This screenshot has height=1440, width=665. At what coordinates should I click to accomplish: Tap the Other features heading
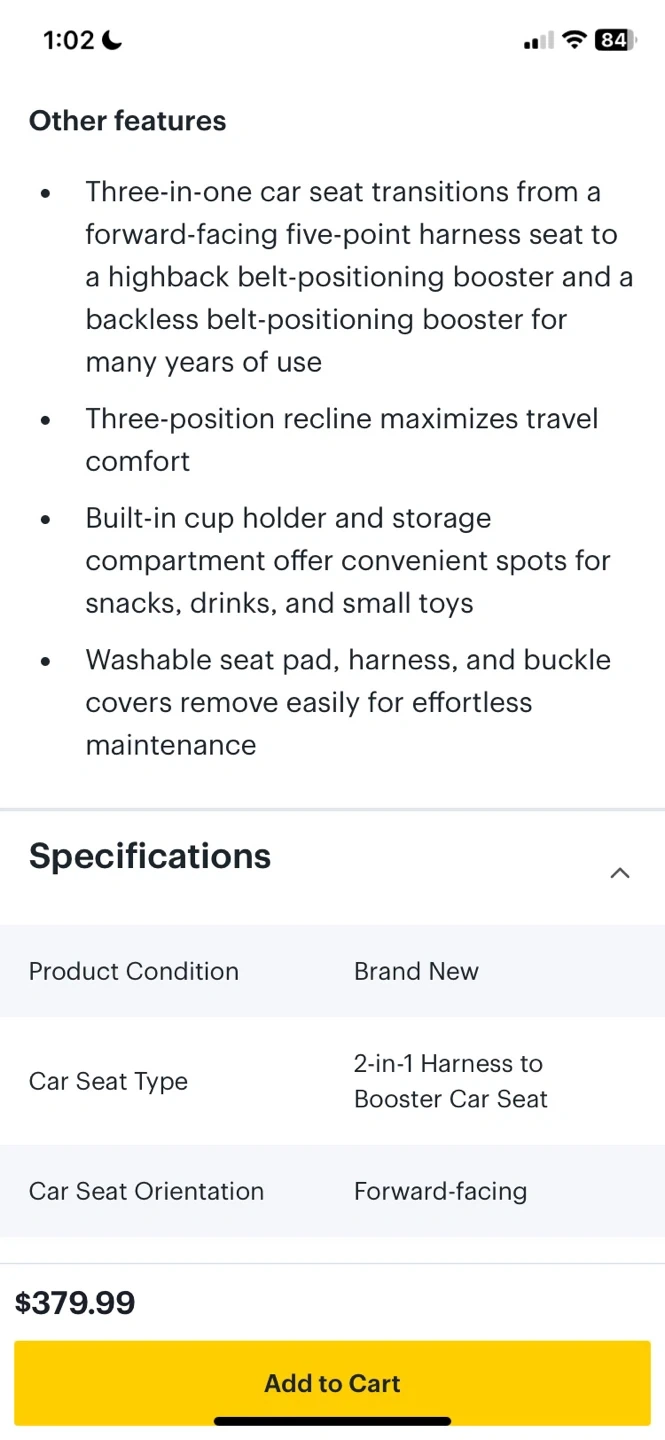click(128, 121)
